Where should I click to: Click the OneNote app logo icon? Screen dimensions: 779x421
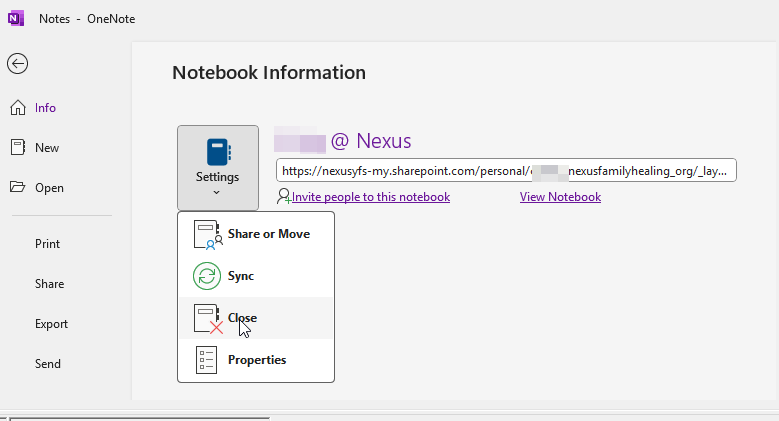coord(16,19)
